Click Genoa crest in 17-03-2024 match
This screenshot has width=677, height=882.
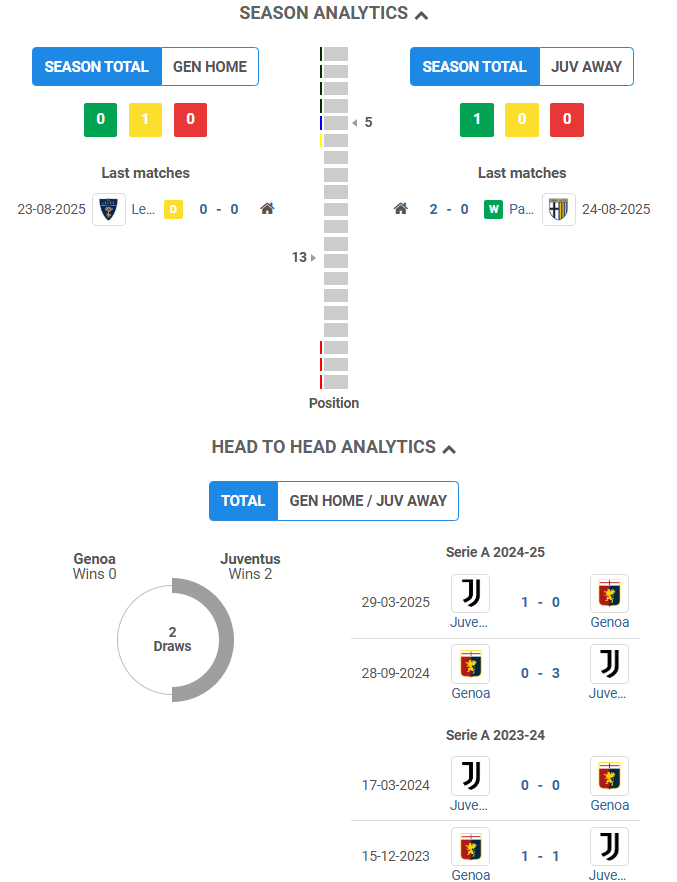(x=609, y=776)
